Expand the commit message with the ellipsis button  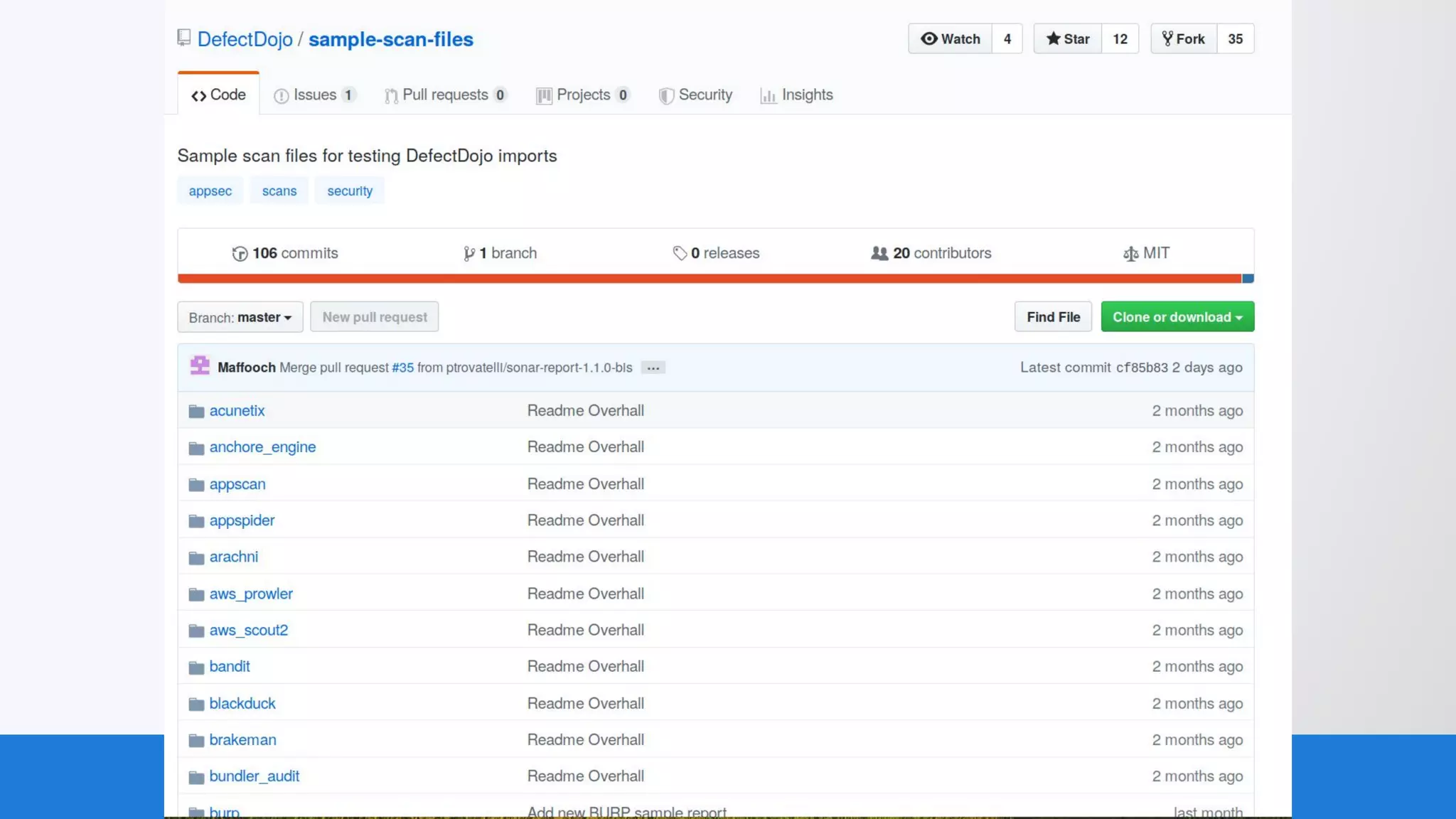(653, 368)
